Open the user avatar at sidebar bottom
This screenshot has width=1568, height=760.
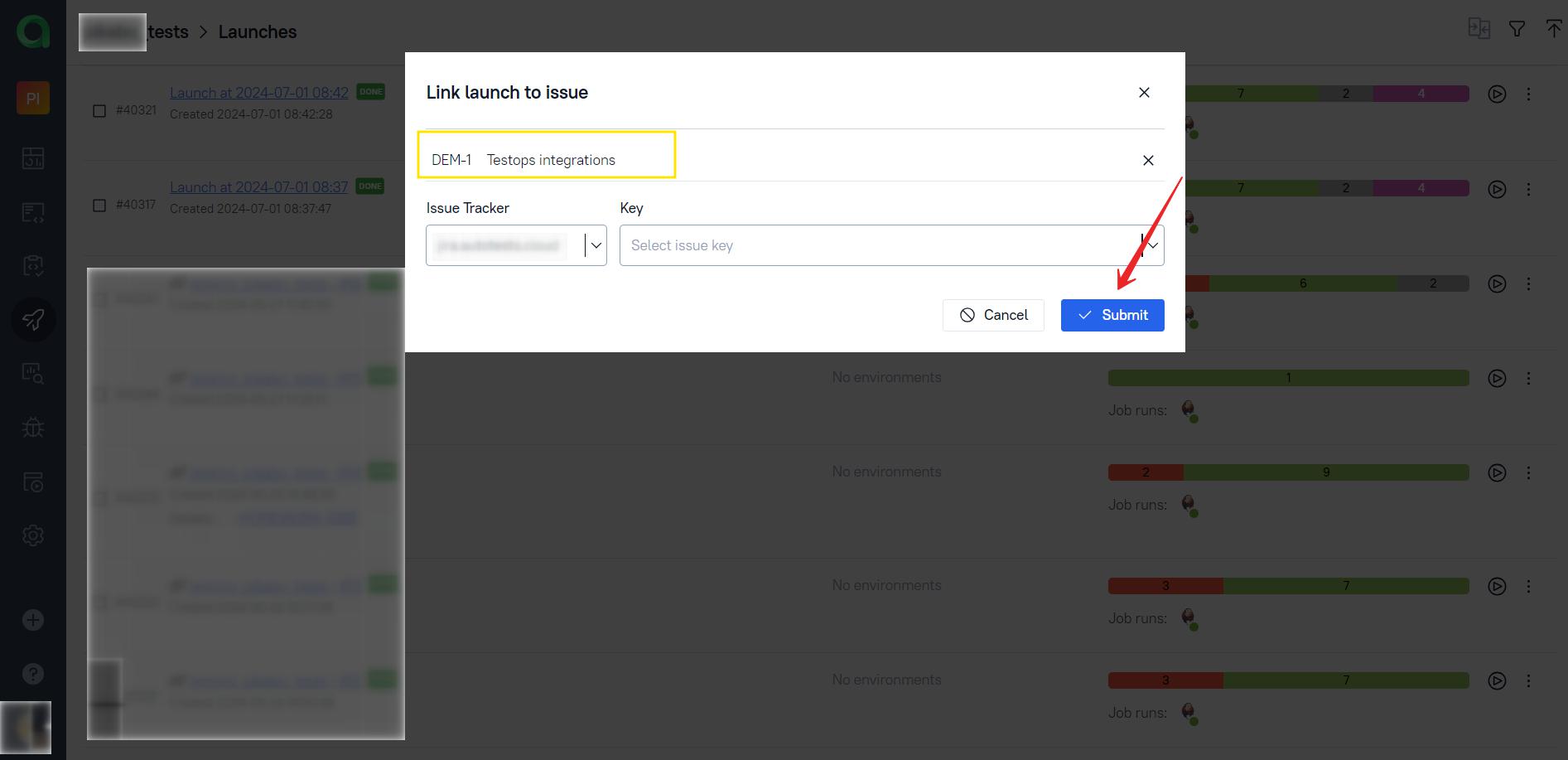pos(26,727)
